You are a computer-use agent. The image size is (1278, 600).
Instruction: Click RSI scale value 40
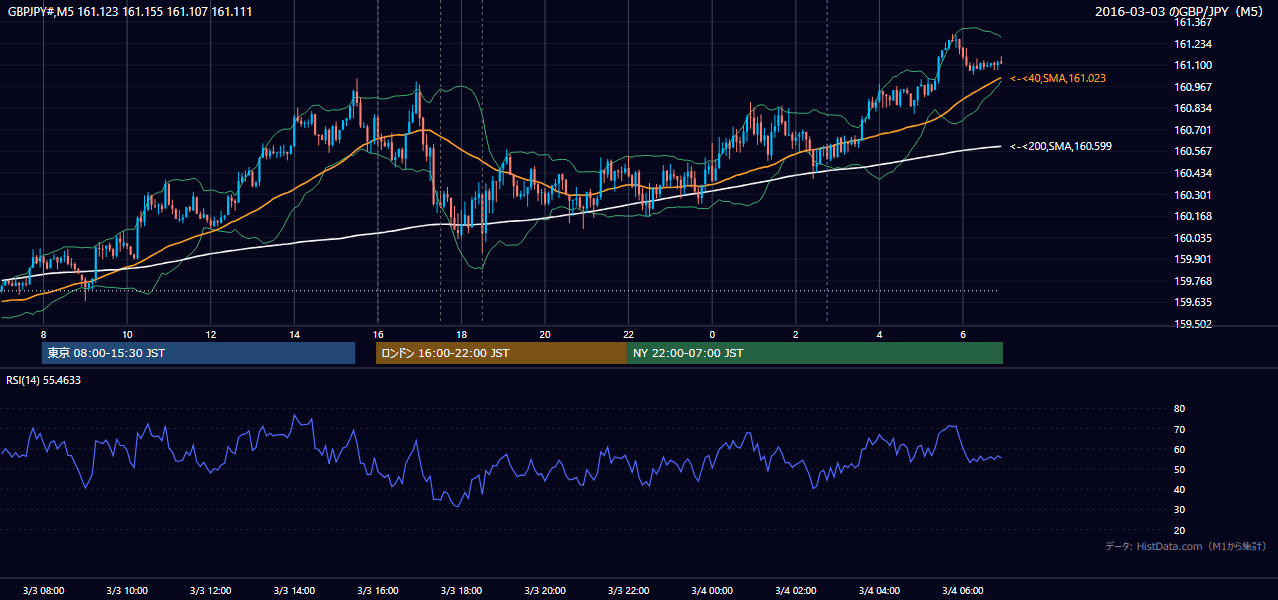1179,489
